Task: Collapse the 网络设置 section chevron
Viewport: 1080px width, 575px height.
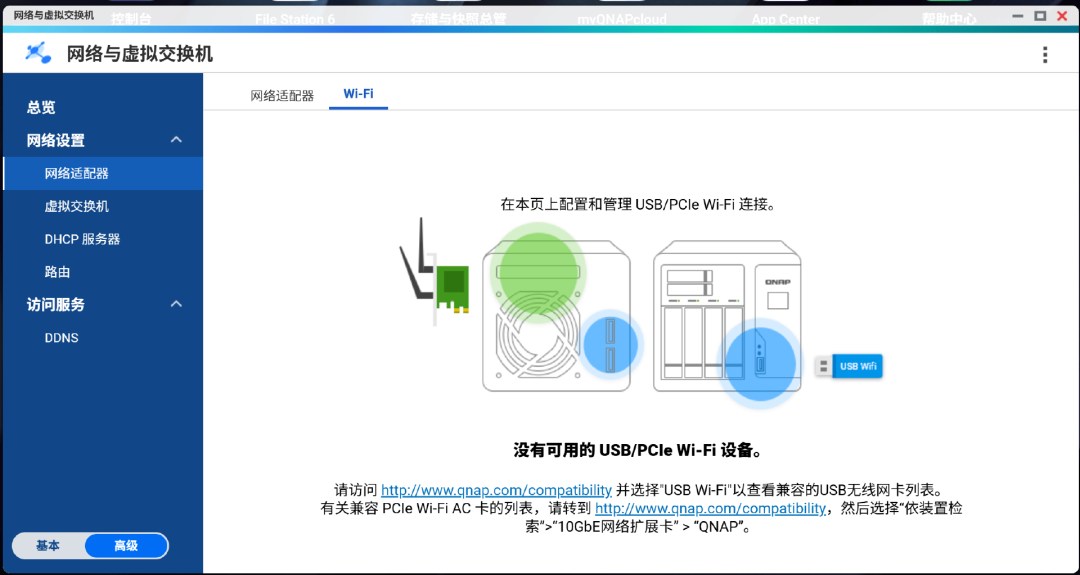Action: (176, 140)
